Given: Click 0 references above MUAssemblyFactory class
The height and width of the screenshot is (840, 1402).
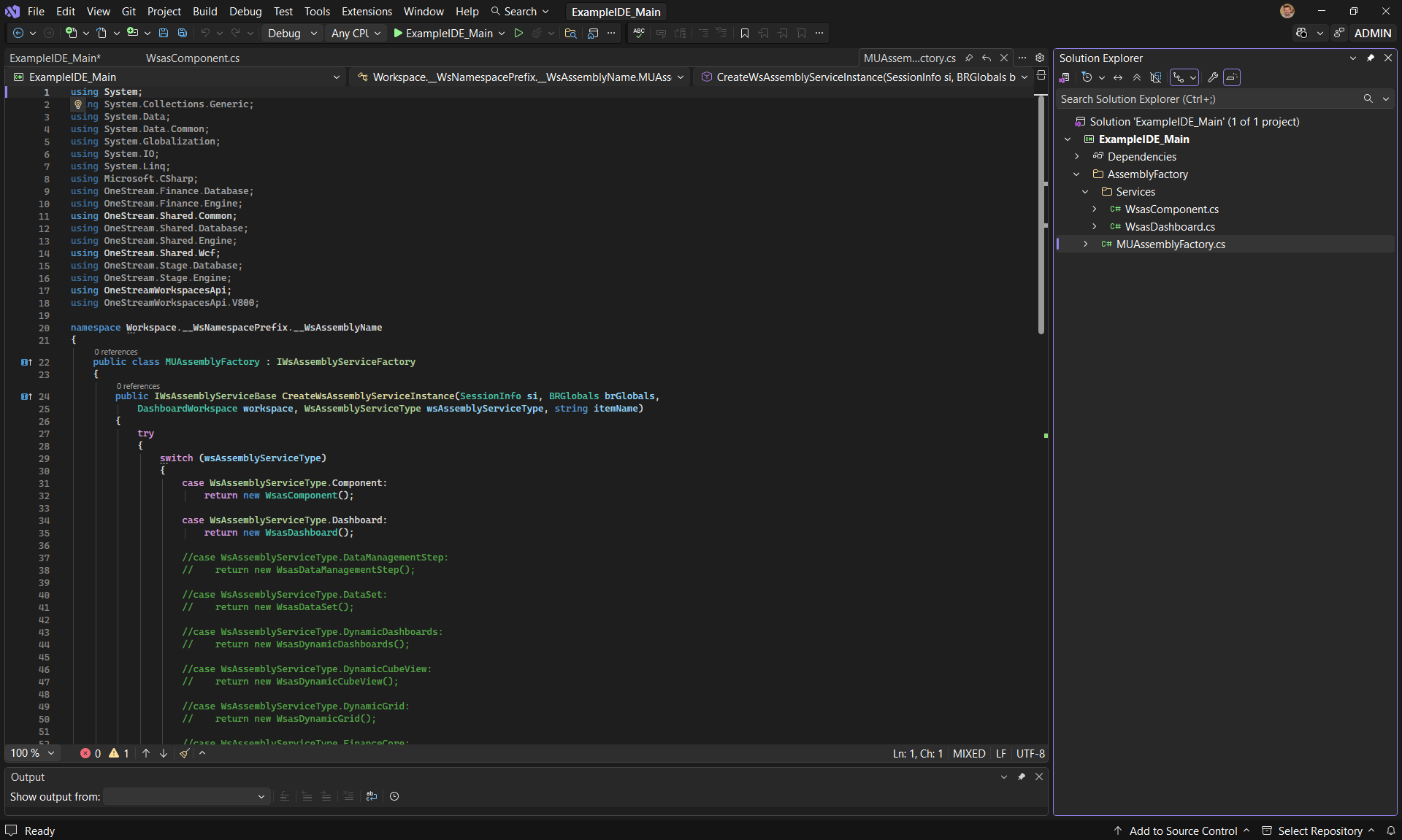Looking at the screenshot, I should tap(115, 352).
